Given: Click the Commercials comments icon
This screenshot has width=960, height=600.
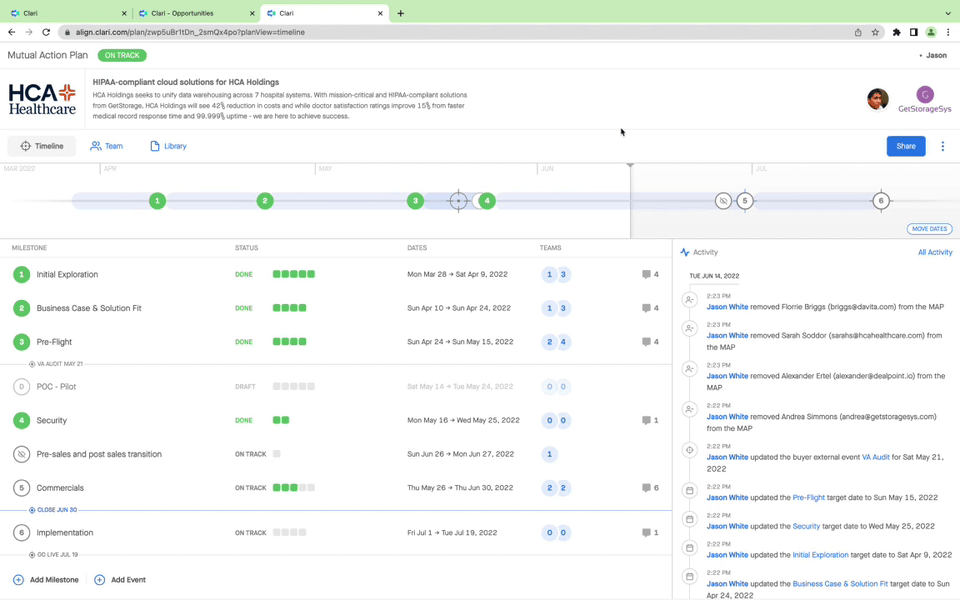Looking at the screenshot, I should [646, 488].
